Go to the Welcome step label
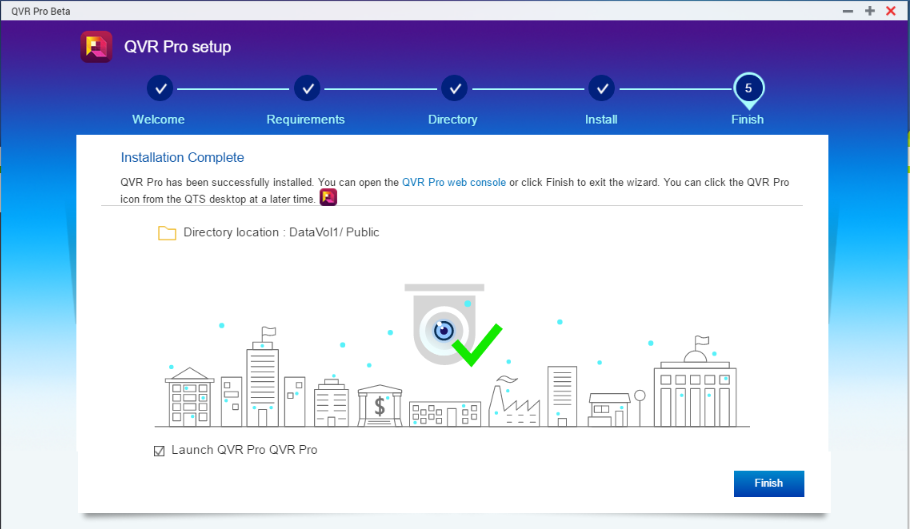The image size is (910, 529). 158,120
